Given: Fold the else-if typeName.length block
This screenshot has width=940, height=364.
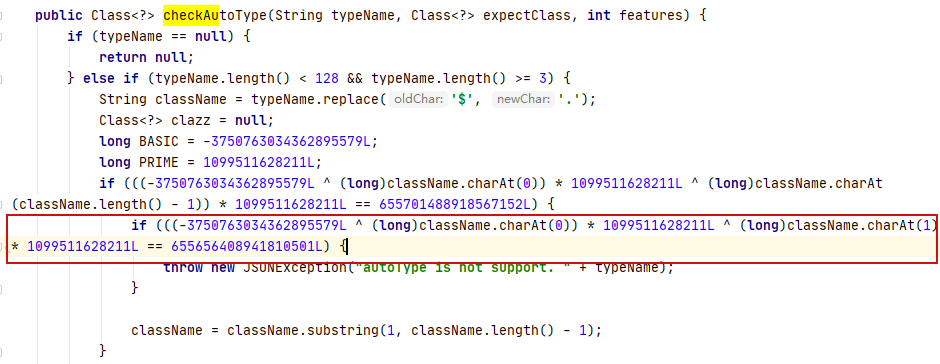Looking at the screenshot, I should pyautogui.click(x=1, y=79).
